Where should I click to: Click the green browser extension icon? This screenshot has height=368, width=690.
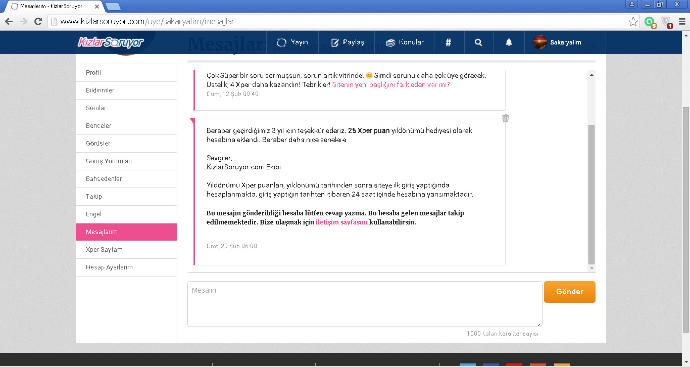tap(650, 22)
